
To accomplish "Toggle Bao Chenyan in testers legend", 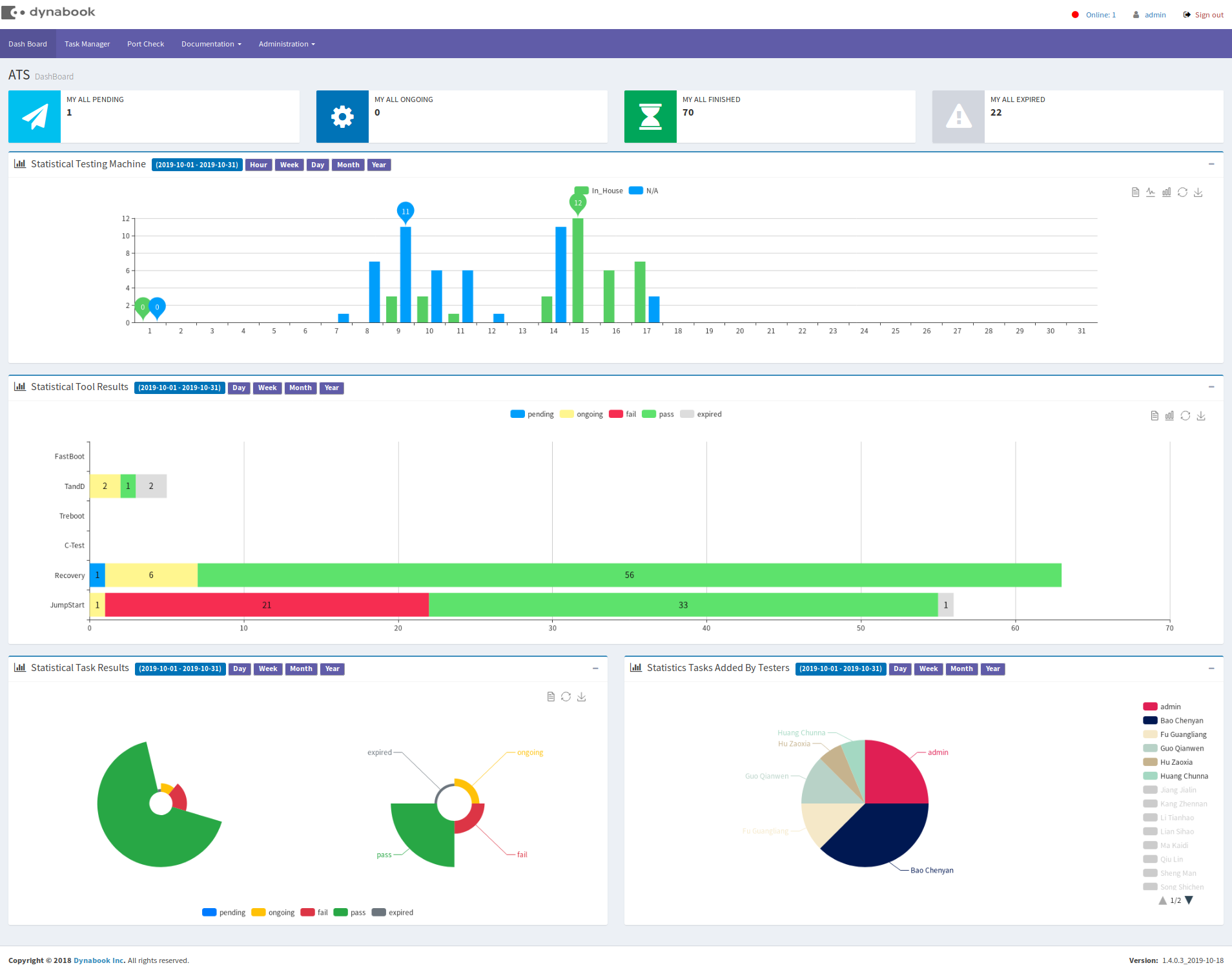I will coord(1173,721).
